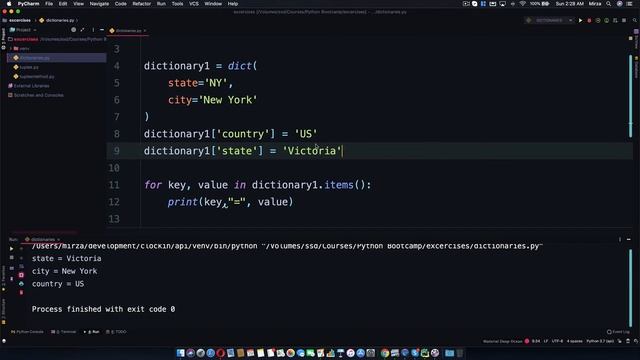Click UTF-8 encoding in status bar
Screen dimensions: 640x360
(x=557, y=341)
